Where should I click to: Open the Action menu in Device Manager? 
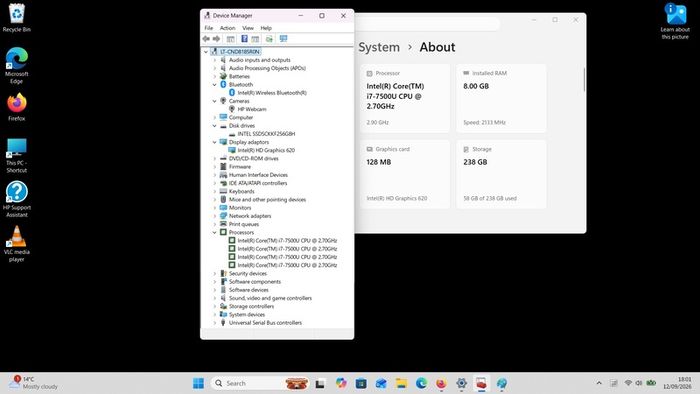tap(227, 28)
